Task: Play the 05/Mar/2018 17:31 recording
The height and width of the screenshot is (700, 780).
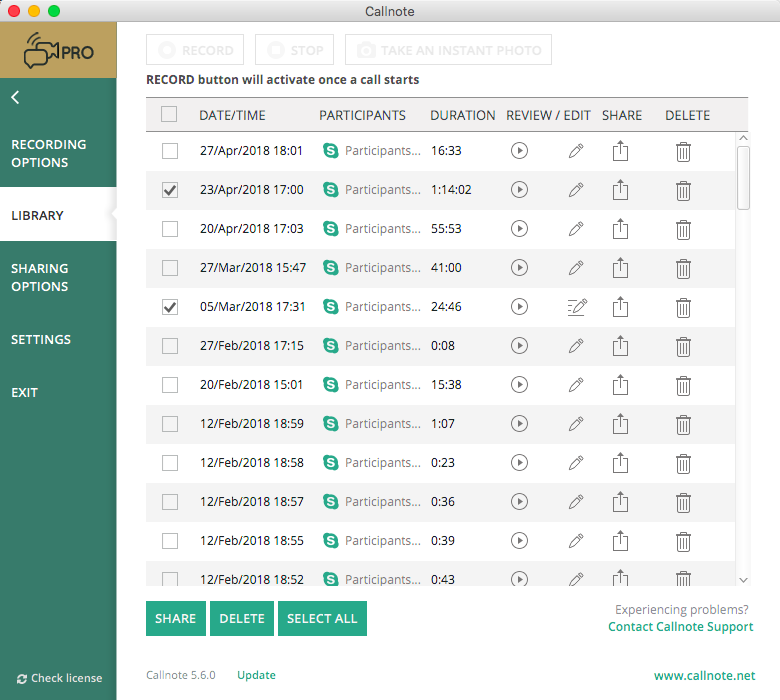Action: [519, 306]
